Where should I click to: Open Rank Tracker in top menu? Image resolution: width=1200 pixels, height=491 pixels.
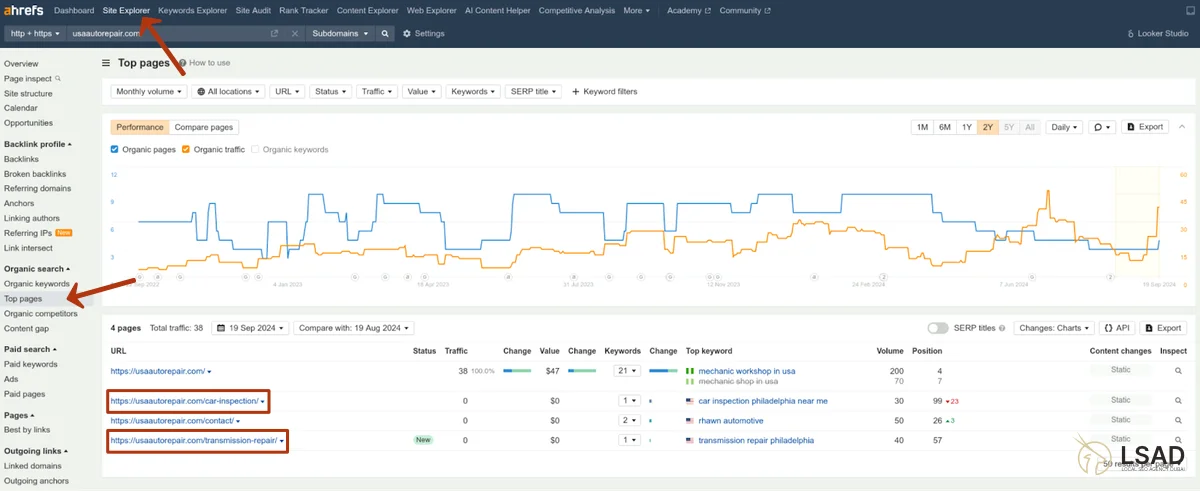pos(304,10)
